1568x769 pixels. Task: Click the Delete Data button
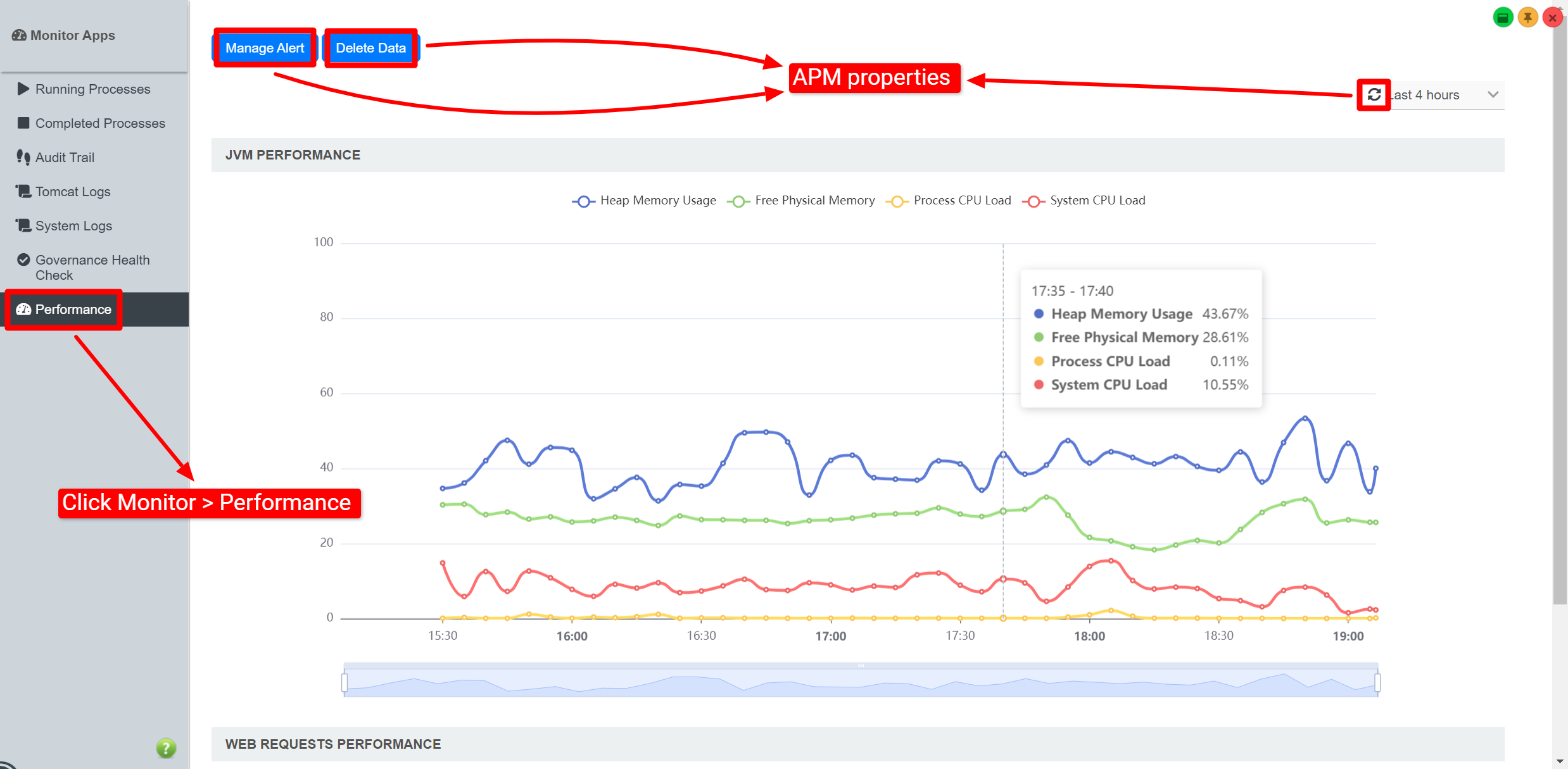pos(370,48)
